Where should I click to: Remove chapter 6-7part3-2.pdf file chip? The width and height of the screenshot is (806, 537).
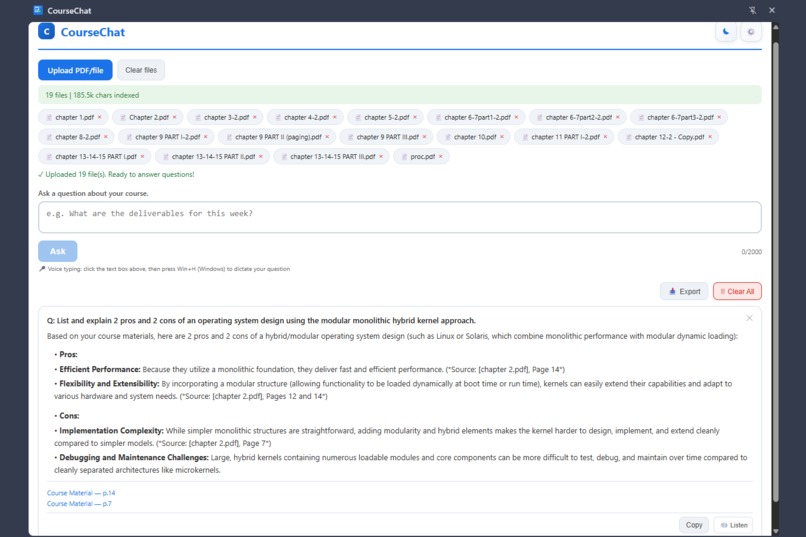point(719,118)
